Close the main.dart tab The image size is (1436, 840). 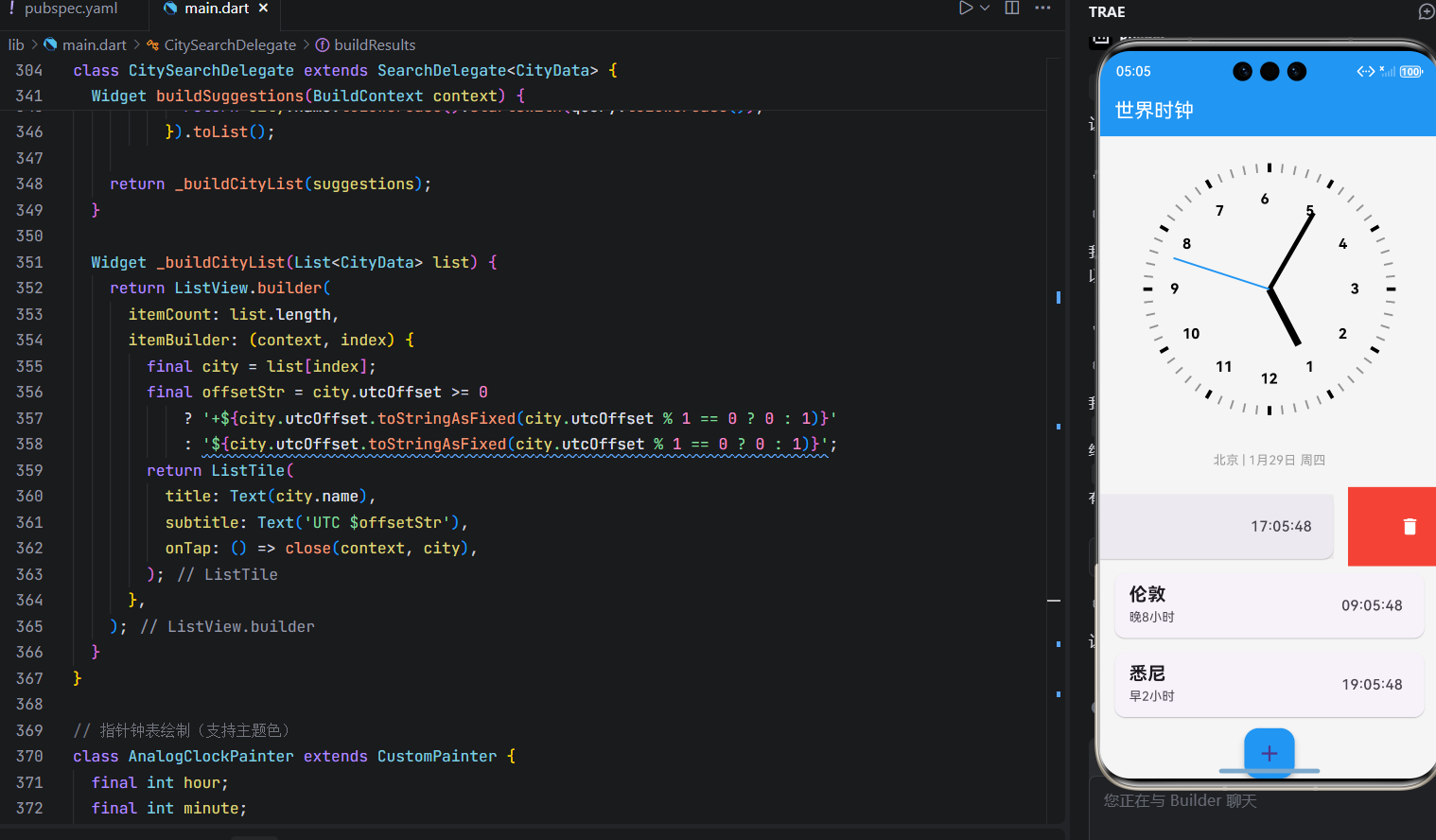[x=263, y=9]
